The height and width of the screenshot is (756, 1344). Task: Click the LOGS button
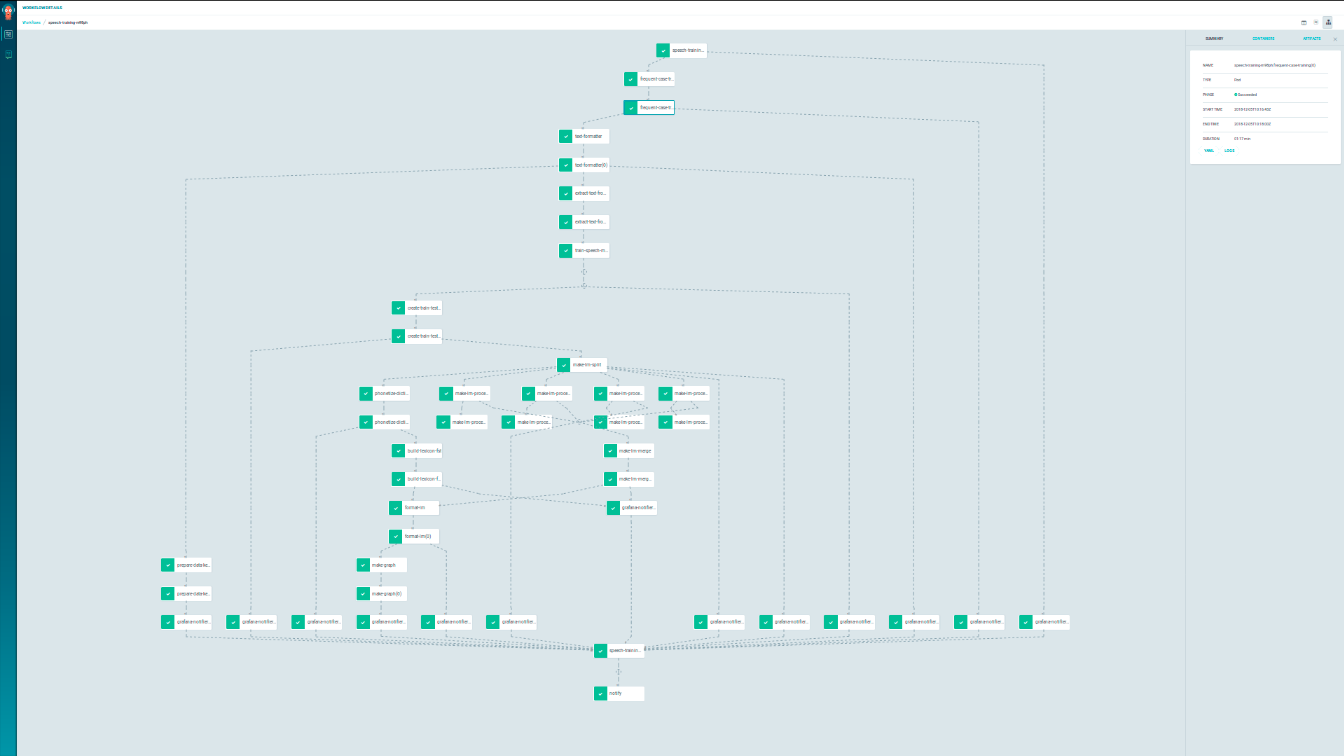tap(1229, 151)
